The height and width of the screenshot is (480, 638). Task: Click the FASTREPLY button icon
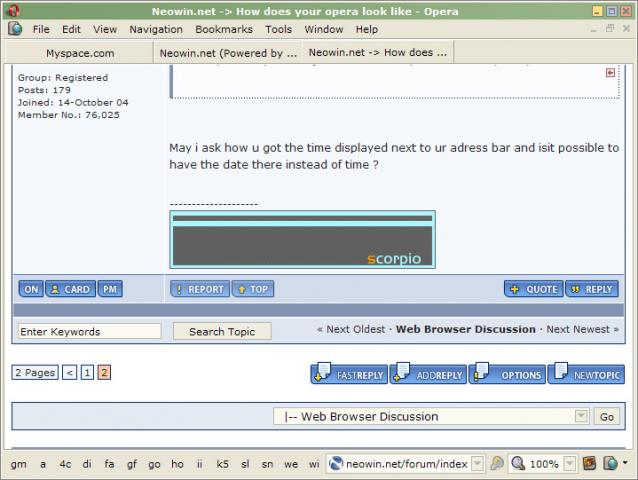pos(323,374)
